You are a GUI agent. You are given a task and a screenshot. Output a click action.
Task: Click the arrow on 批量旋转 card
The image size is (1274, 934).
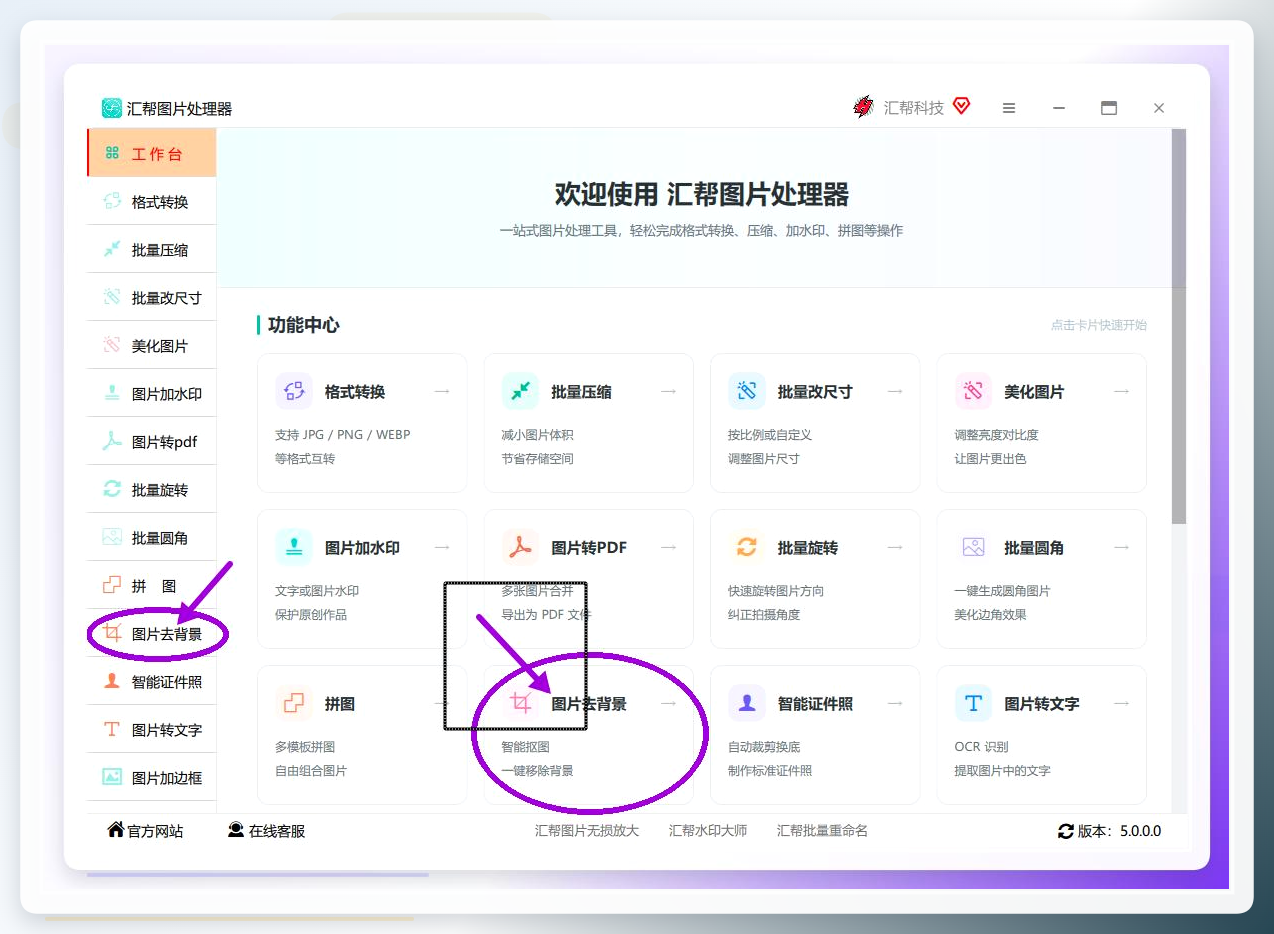tap(895, 547)
